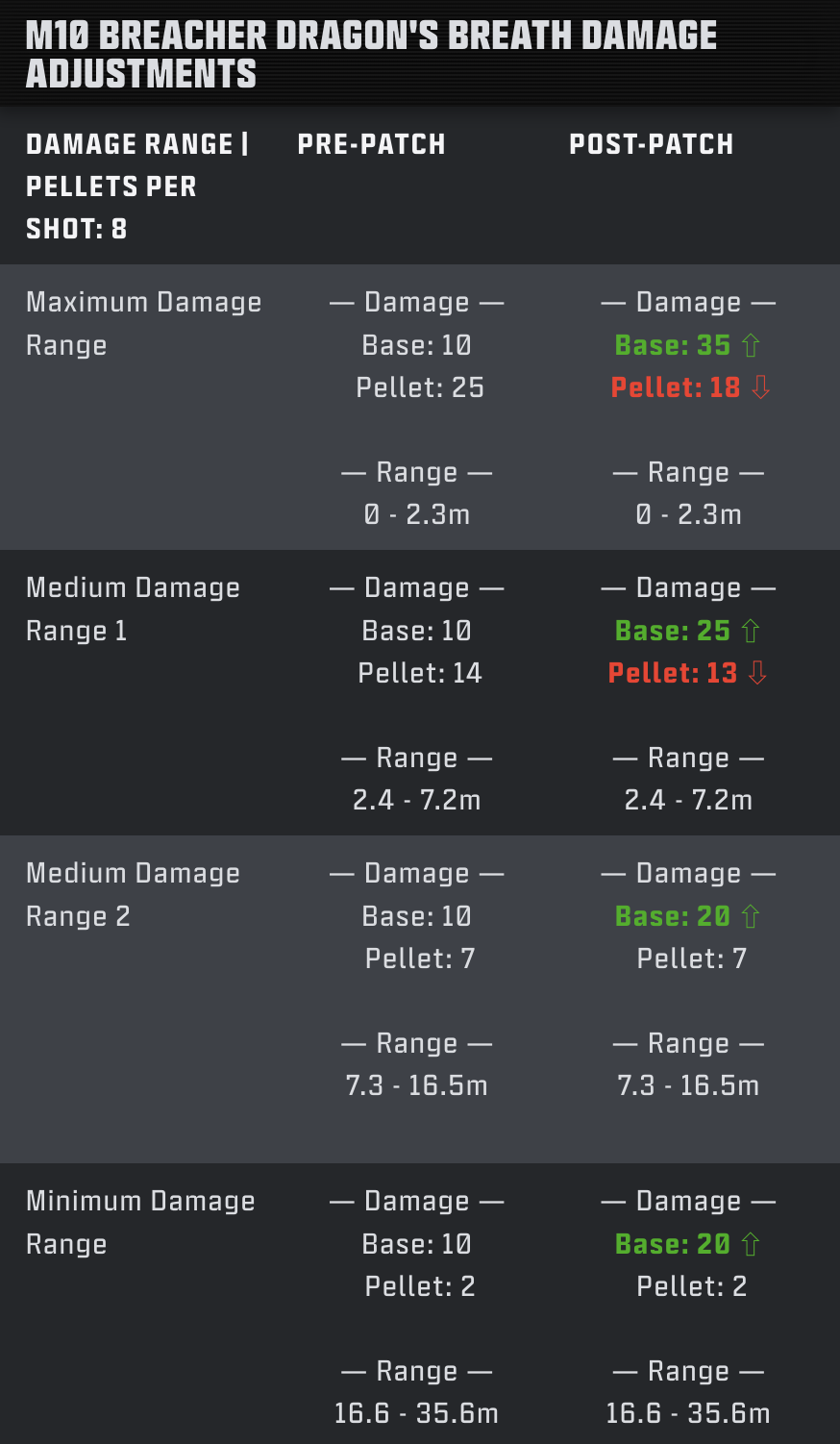Click the pre-patch Pellet: 14 value

[420, 673]
